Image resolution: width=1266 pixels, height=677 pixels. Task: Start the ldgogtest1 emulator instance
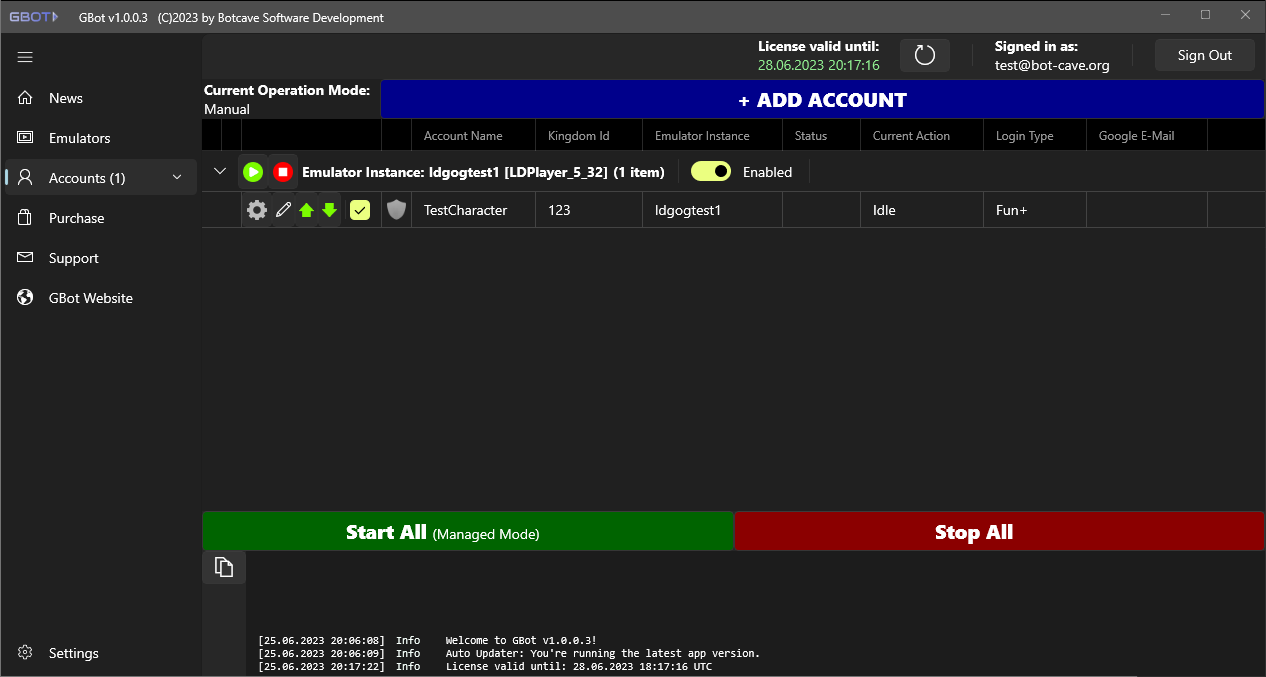point(253,171)
